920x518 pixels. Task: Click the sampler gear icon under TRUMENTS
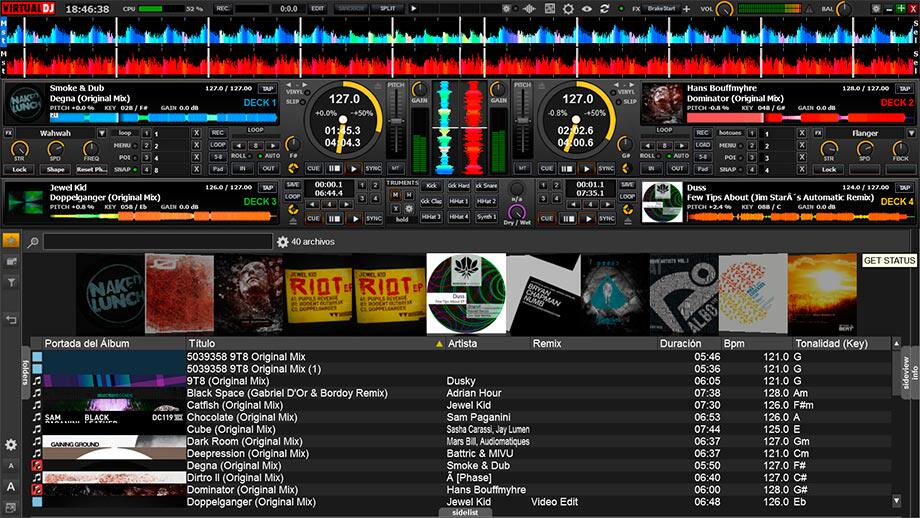pos(409,208)
